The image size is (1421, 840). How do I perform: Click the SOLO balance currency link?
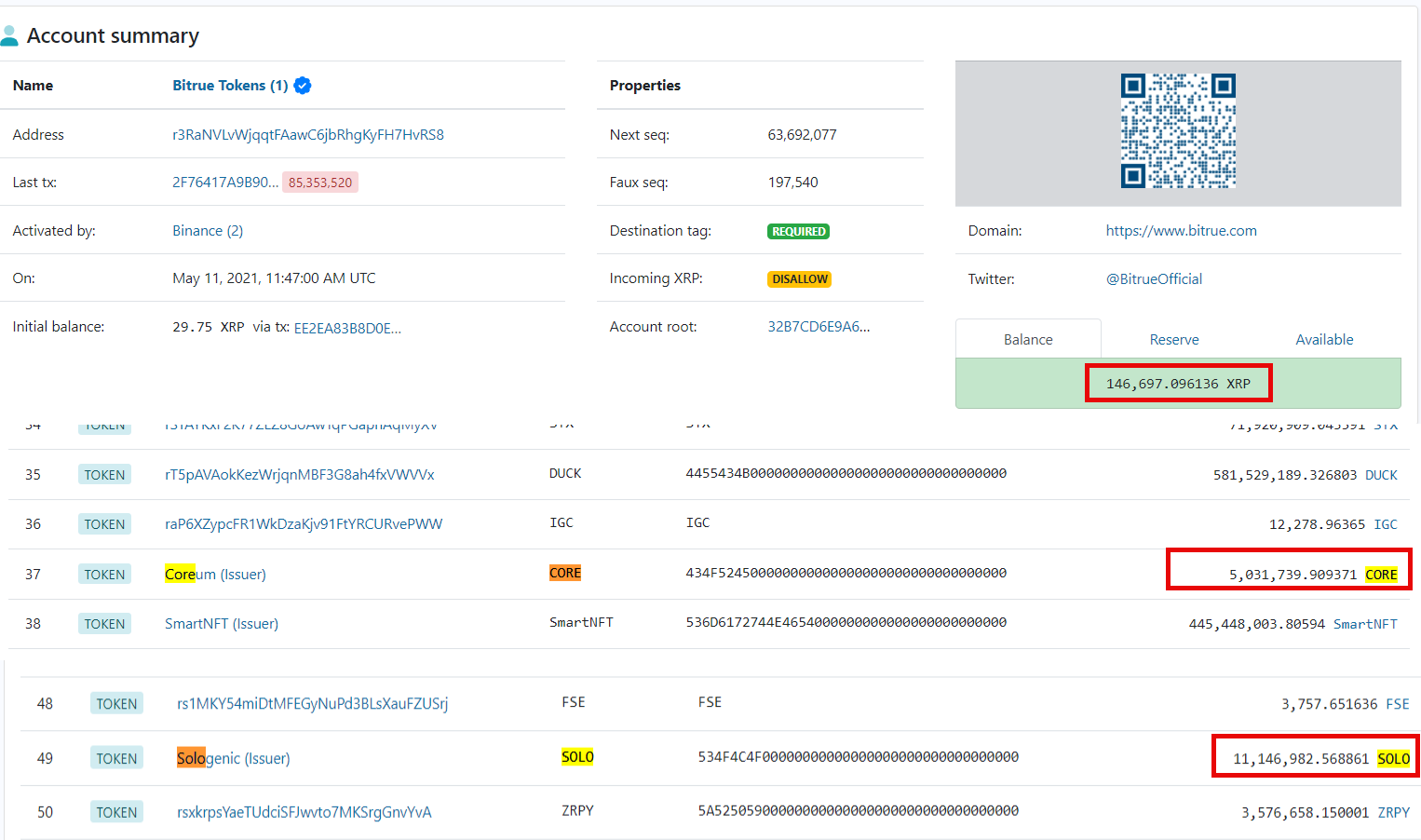(x=1393, y=759)
